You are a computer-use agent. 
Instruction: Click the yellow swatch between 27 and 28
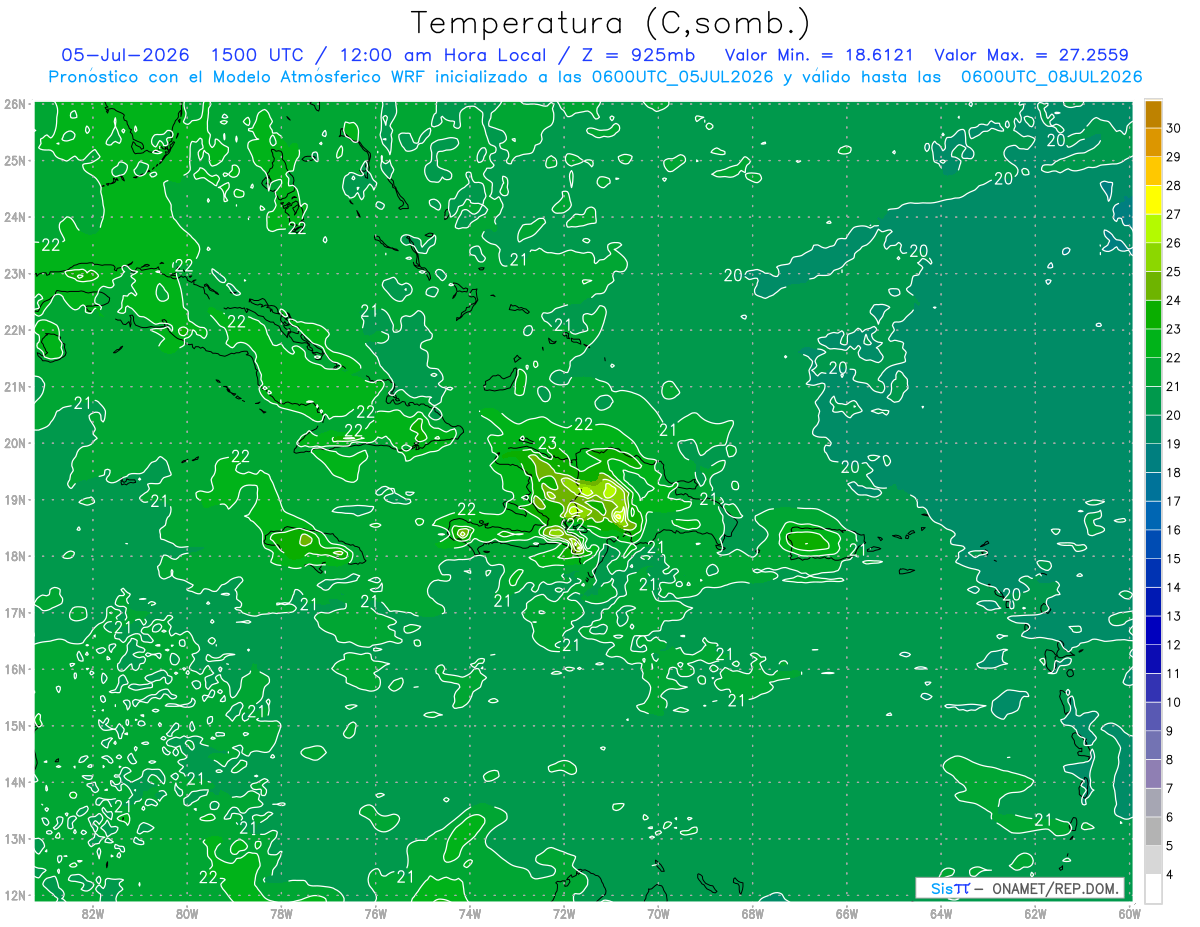[1153, 199]
